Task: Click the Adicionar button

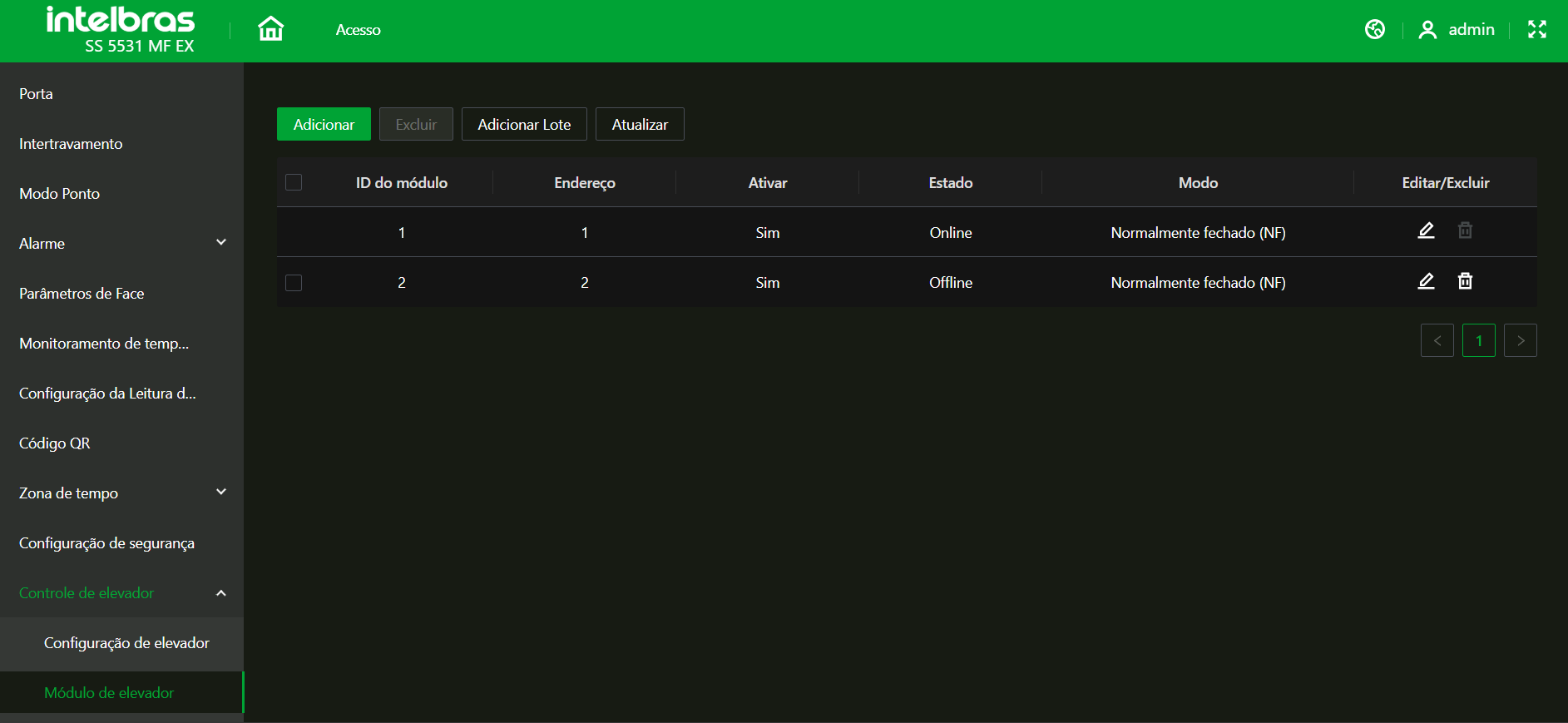Action: tap(324, 124)
